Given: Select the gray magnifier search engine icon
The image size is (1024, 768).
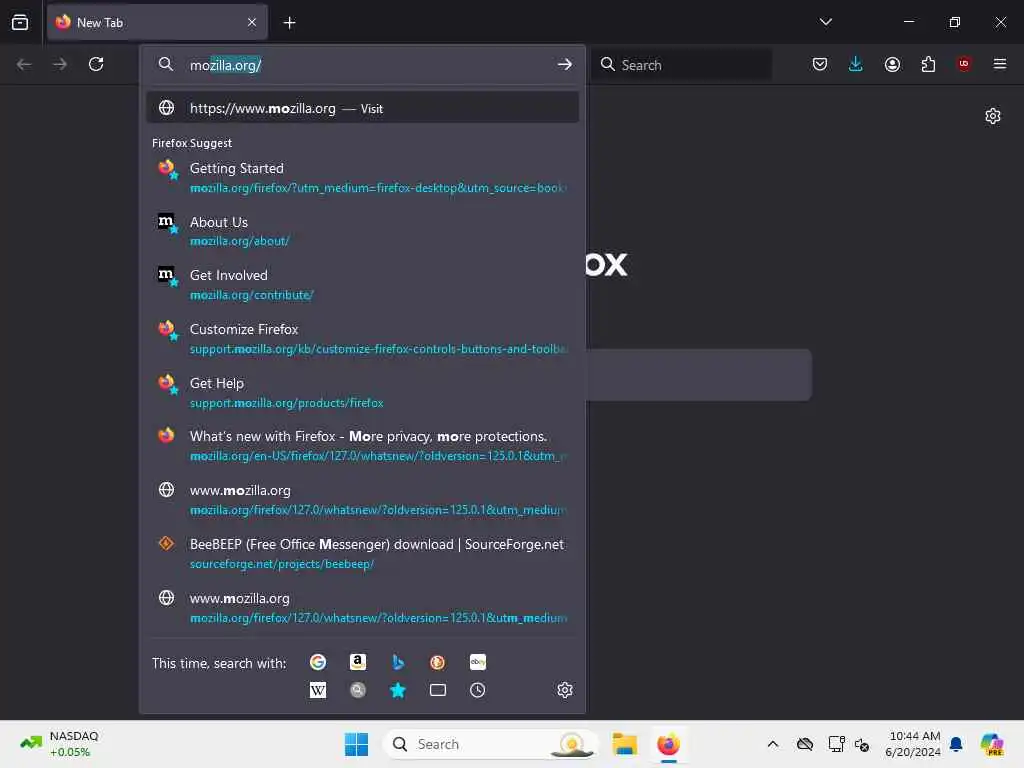Looking at the screenshot, I should point(358,690).
